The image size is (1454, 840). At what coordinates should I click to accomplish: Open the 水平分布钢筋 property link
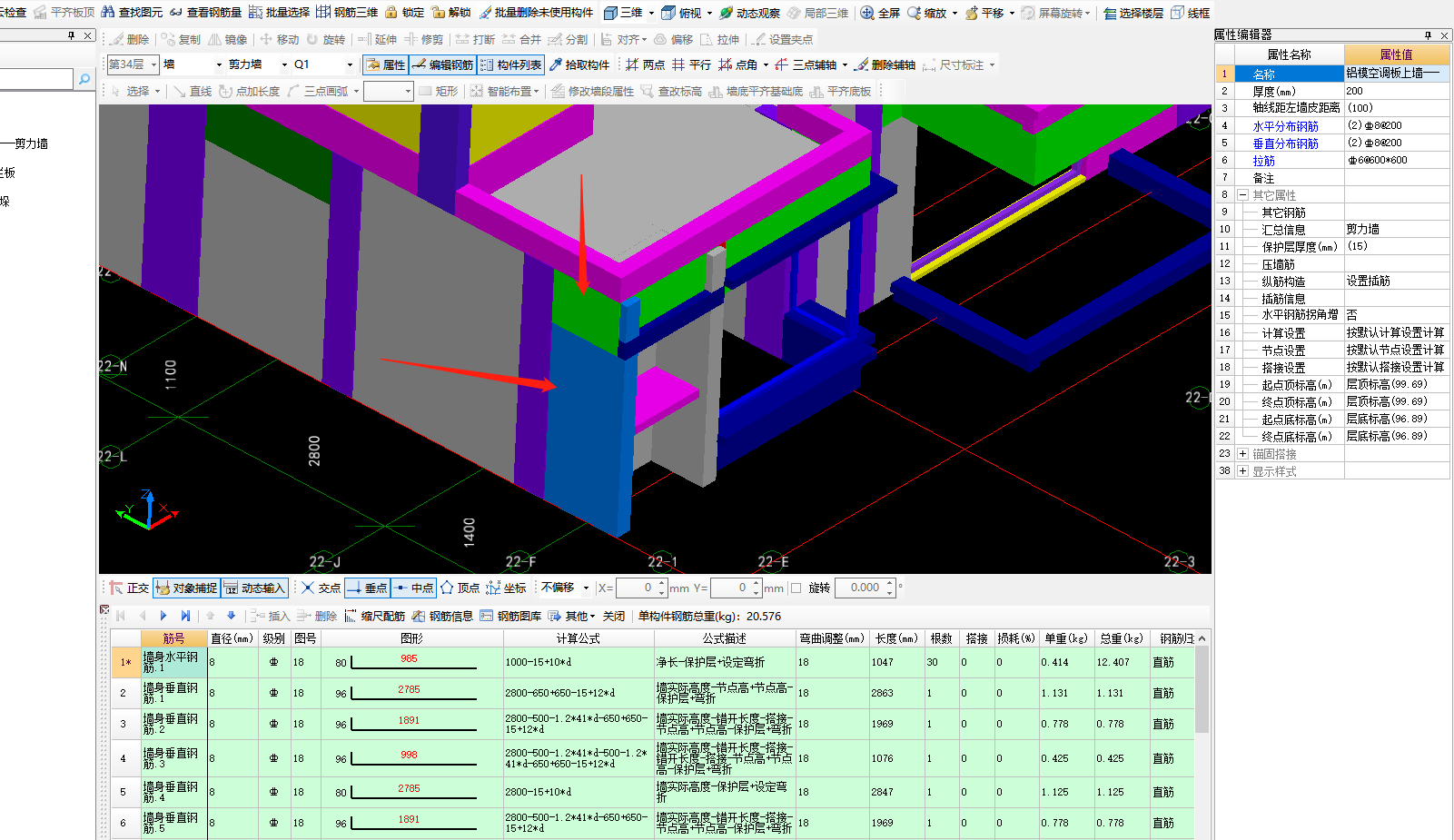[1285, 126]
